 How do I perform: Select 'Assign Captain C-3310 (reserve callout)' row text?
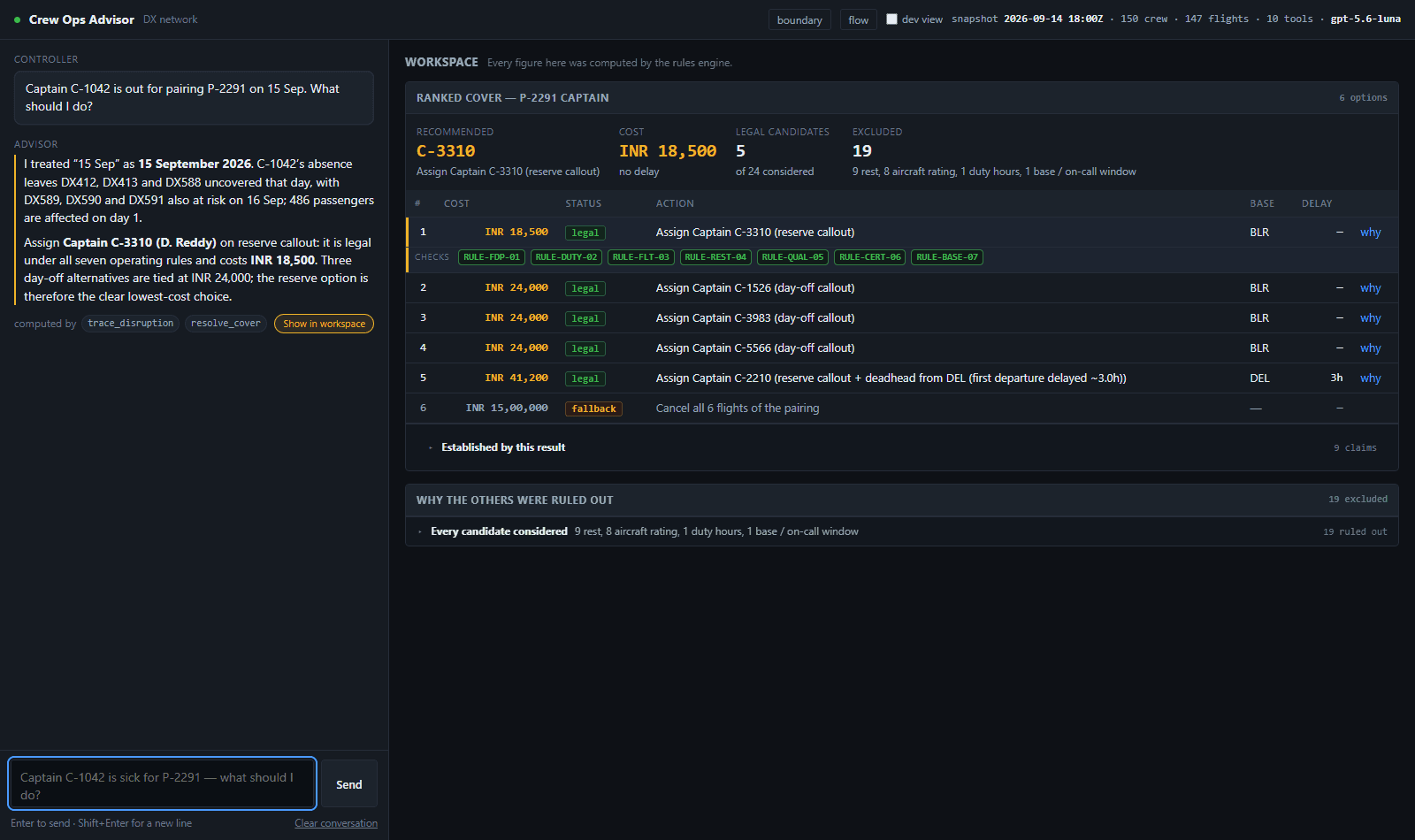click(x=755, y=233)
